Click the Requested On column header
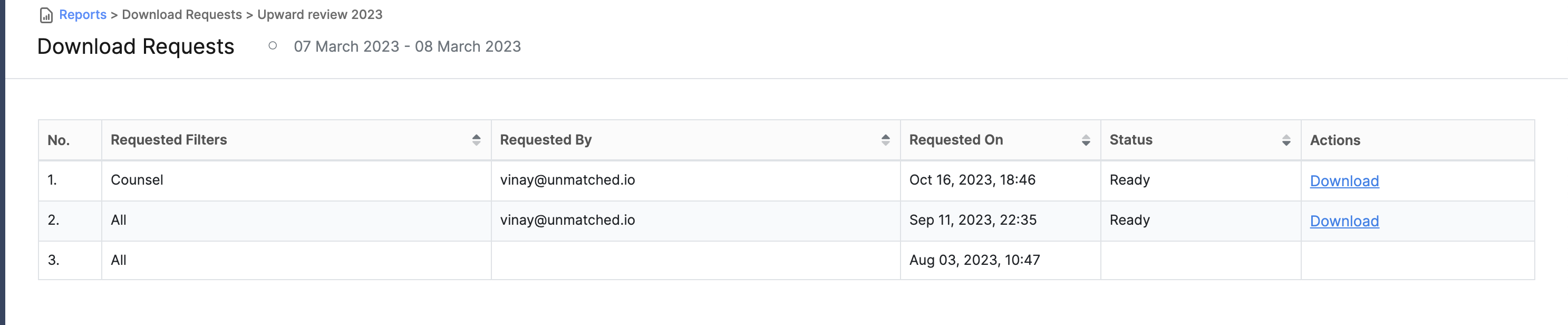 (956, 140)
